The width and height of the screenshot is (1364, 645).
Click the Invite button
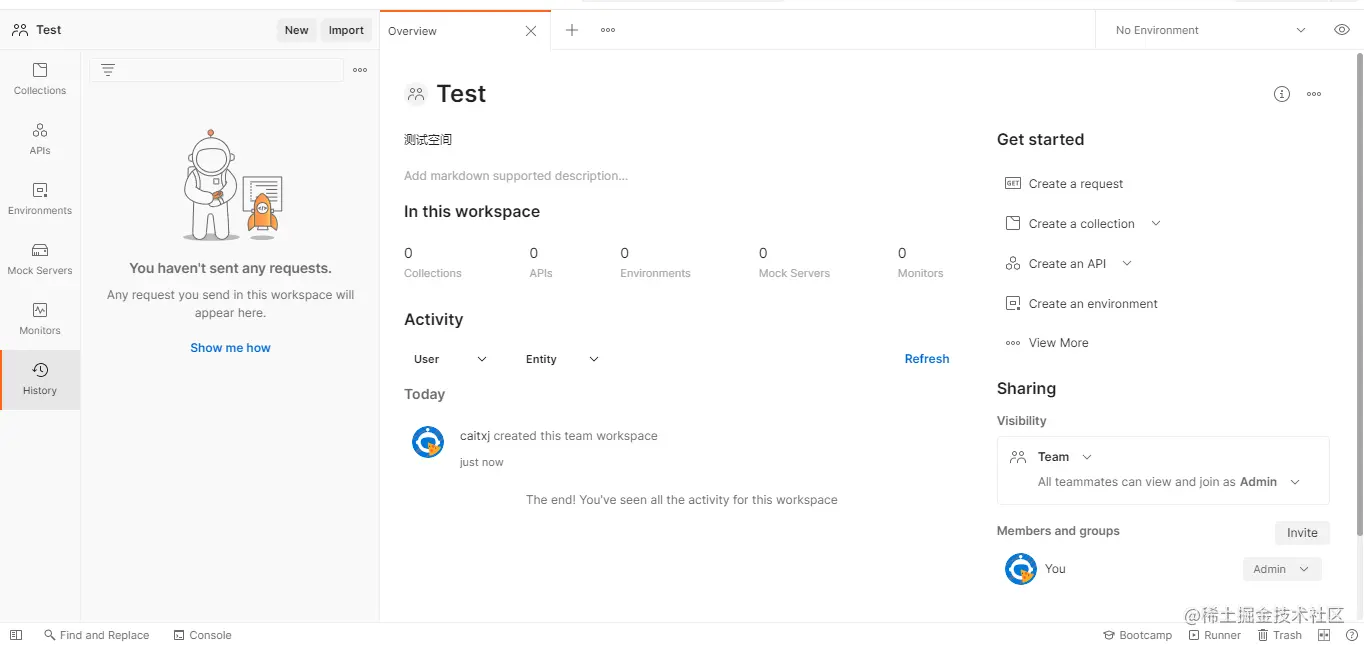coord(1302,533)
